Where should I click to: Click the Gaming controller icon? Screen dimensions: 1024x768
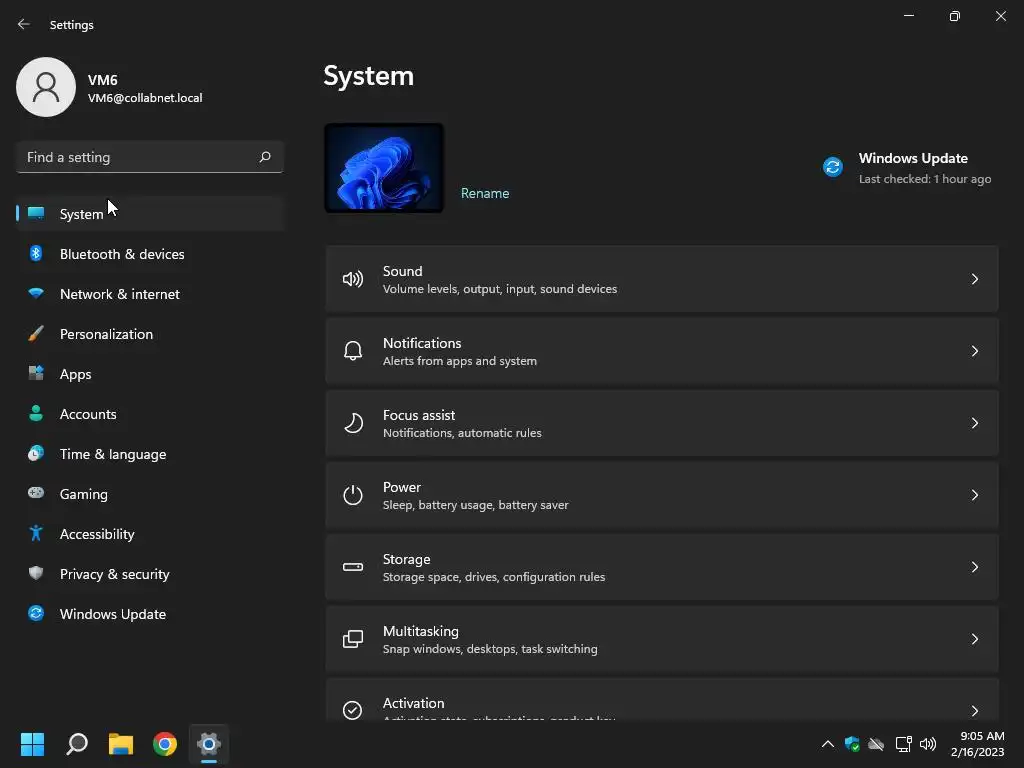click(x=36, y=493)
